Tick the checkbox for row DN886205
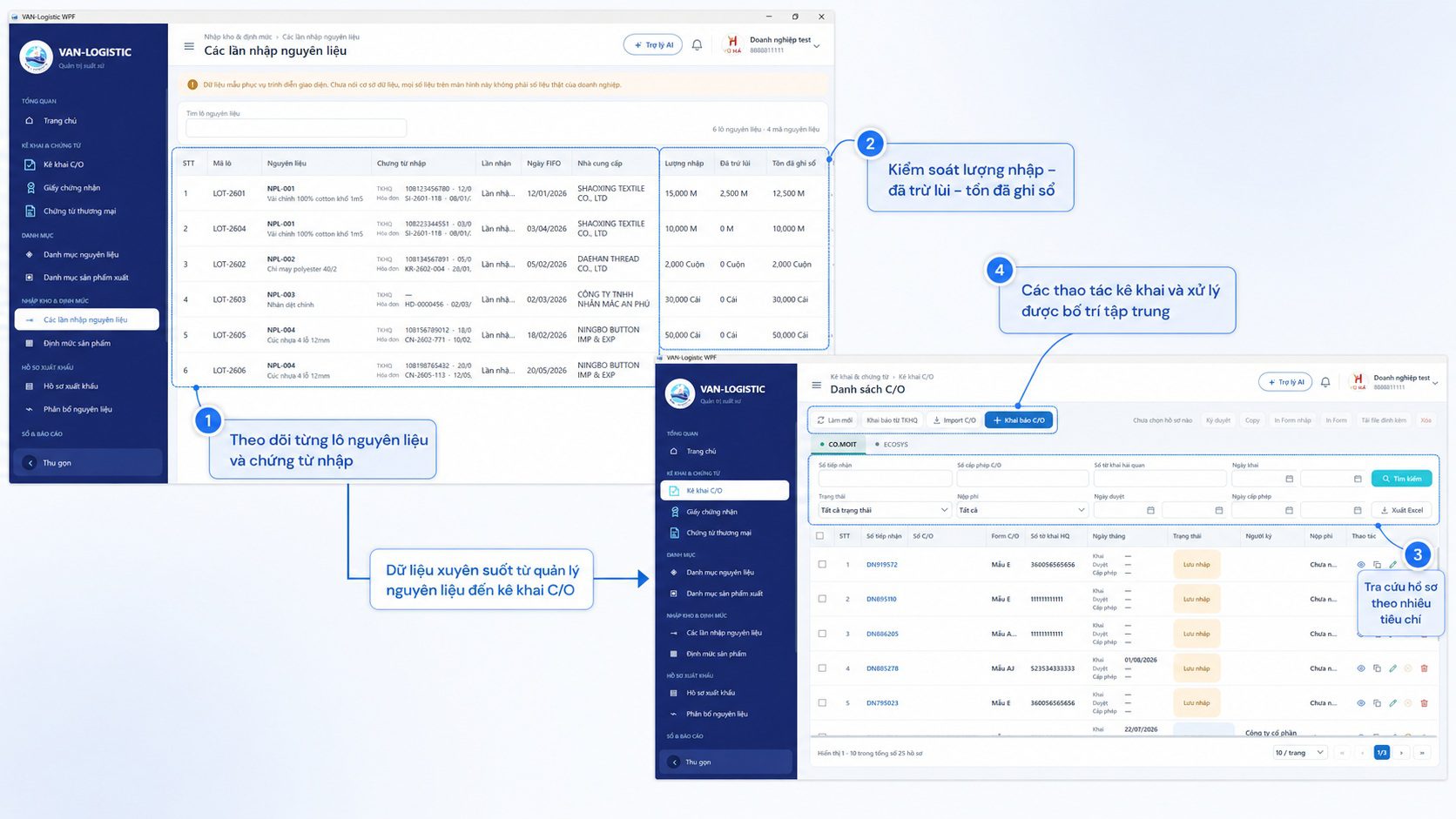This screenshot has width=1456, height=819. pyautogui.click(x=822, y=634)
